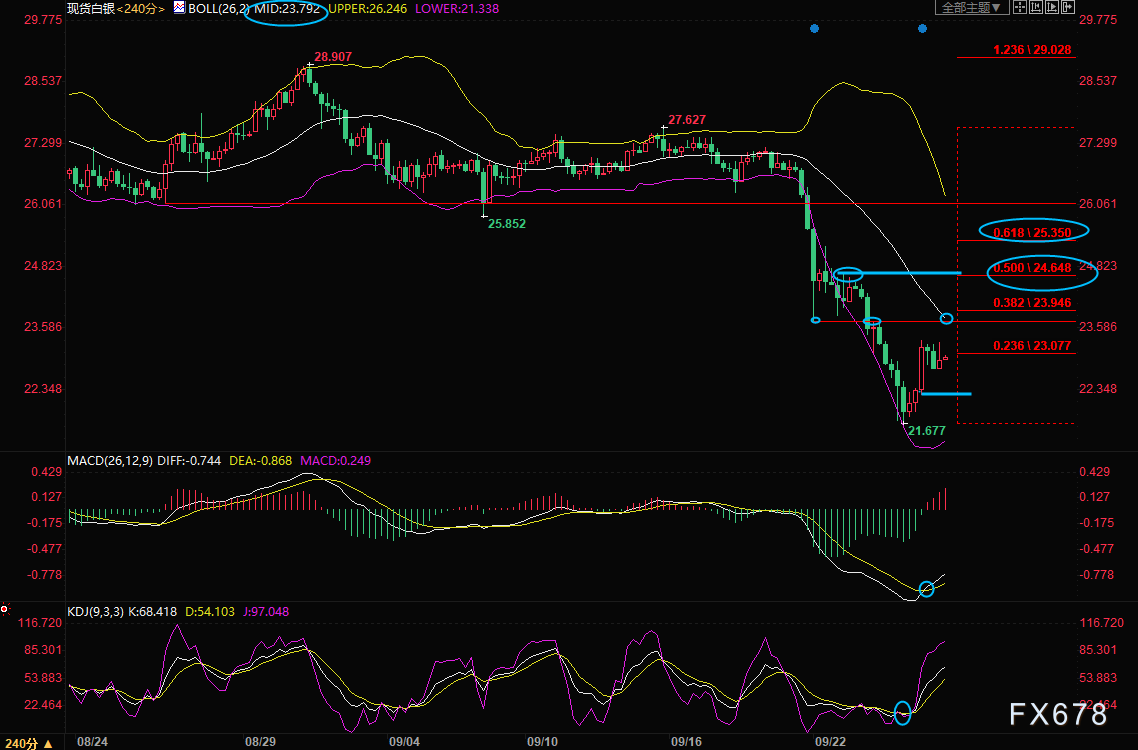
Task: Click the 1.236 \ 29.028 Fibonacci level
Action: (x=1032, y=49)
